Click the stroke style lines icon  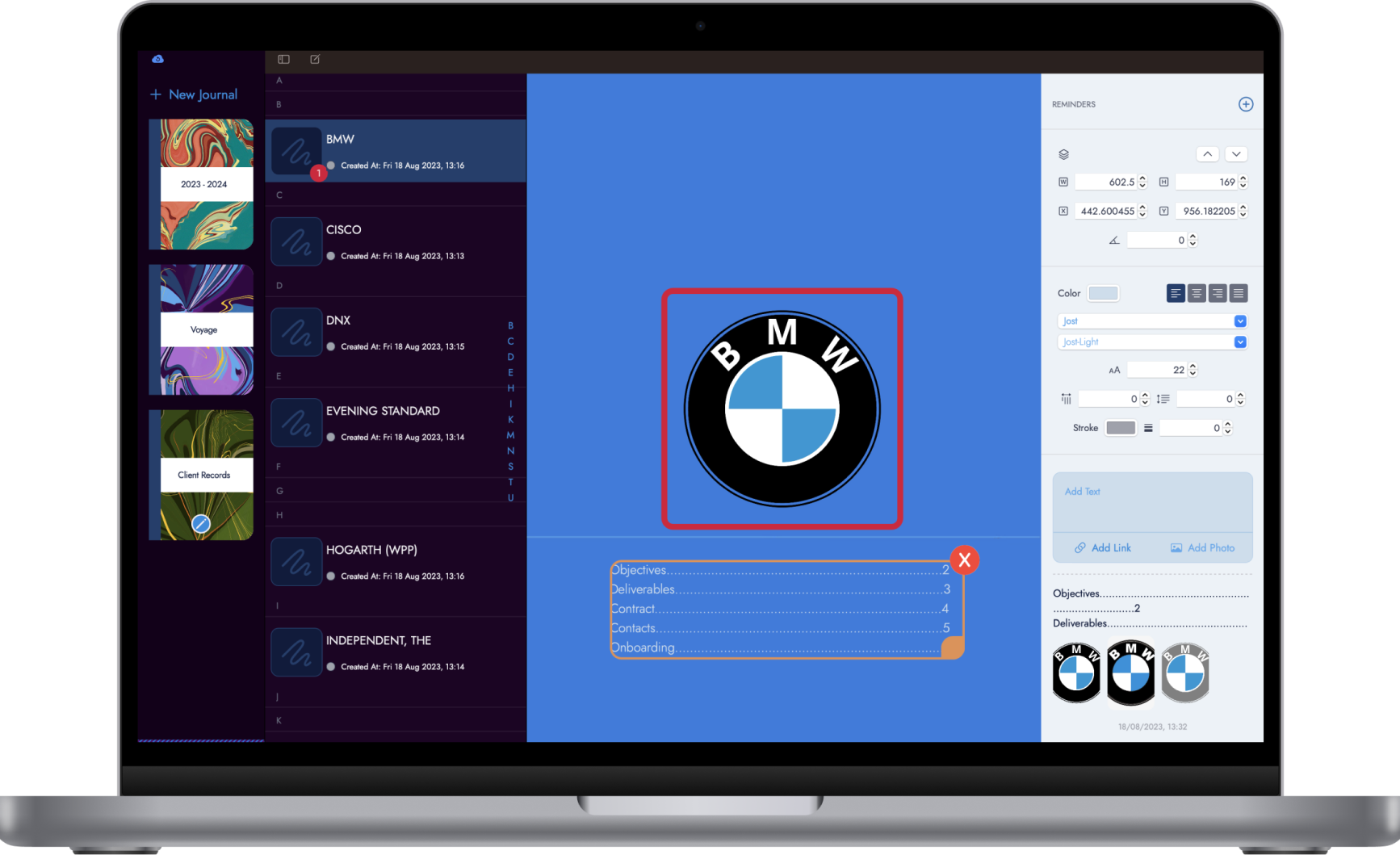[1148, 428]
